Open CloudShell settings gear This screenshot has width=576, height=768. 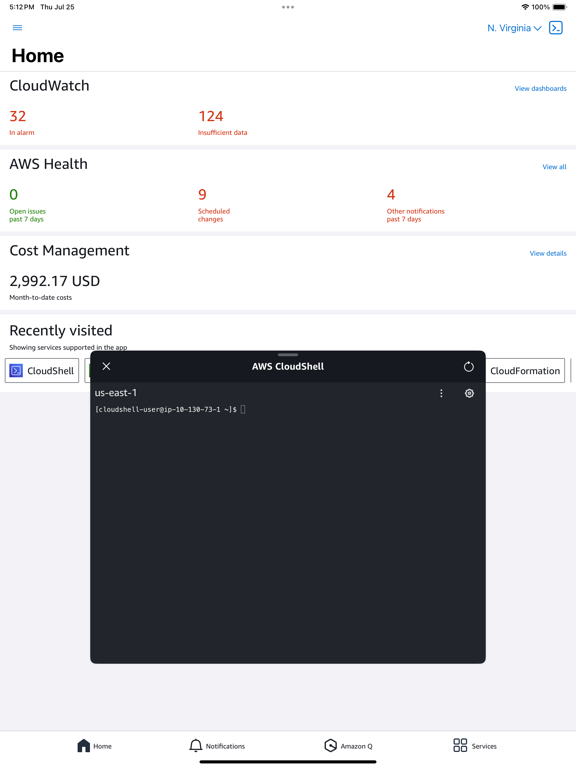point(469,393)
